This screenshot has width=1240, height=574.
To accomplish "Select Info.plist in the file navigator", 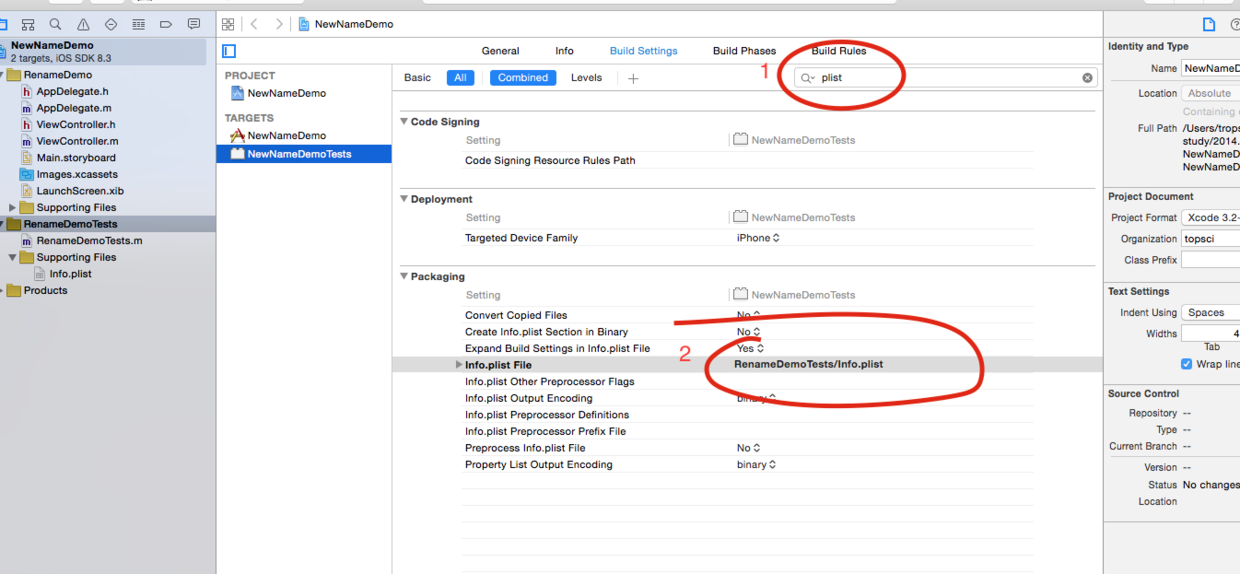I will pyautogui.click(x=70, y=274).
